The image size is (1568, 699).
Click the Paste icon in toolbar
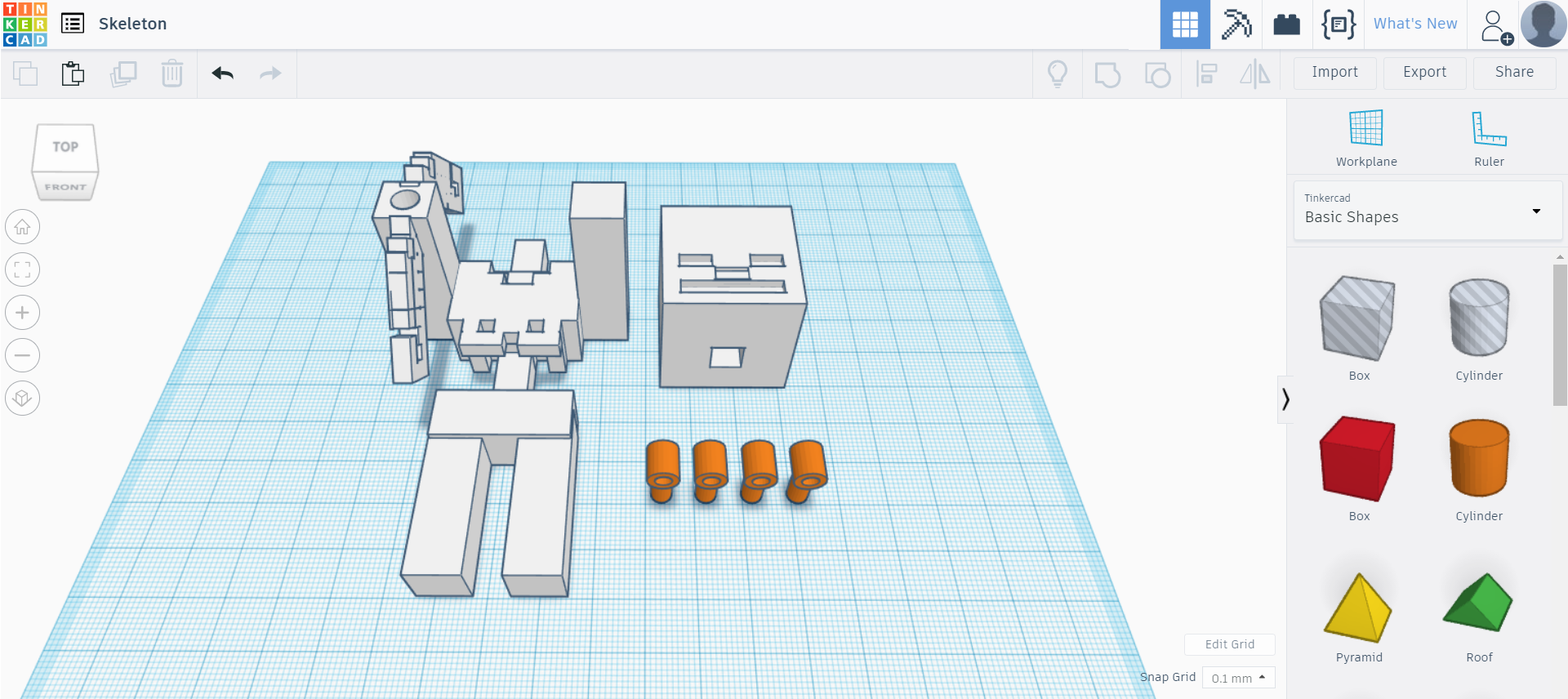tap(73, 73)
